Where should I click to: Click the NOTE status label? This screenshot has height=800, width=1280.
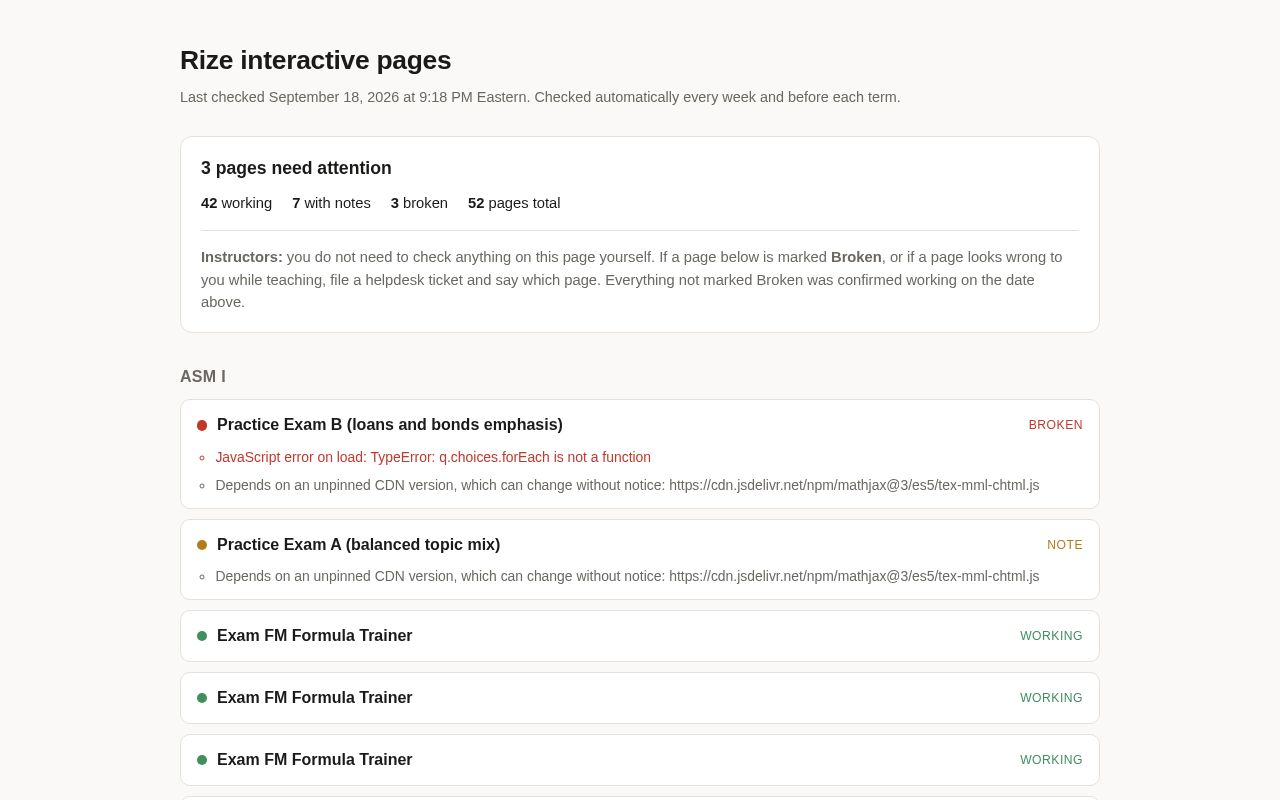coord(1065,545)
